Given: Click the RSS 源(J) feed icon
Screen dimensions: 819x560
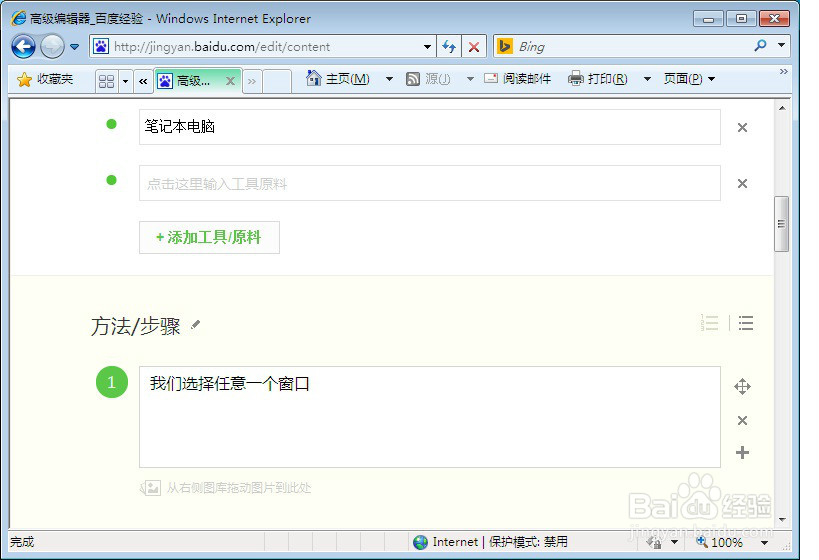Looking at the screenshot, I should click(413, 79).
